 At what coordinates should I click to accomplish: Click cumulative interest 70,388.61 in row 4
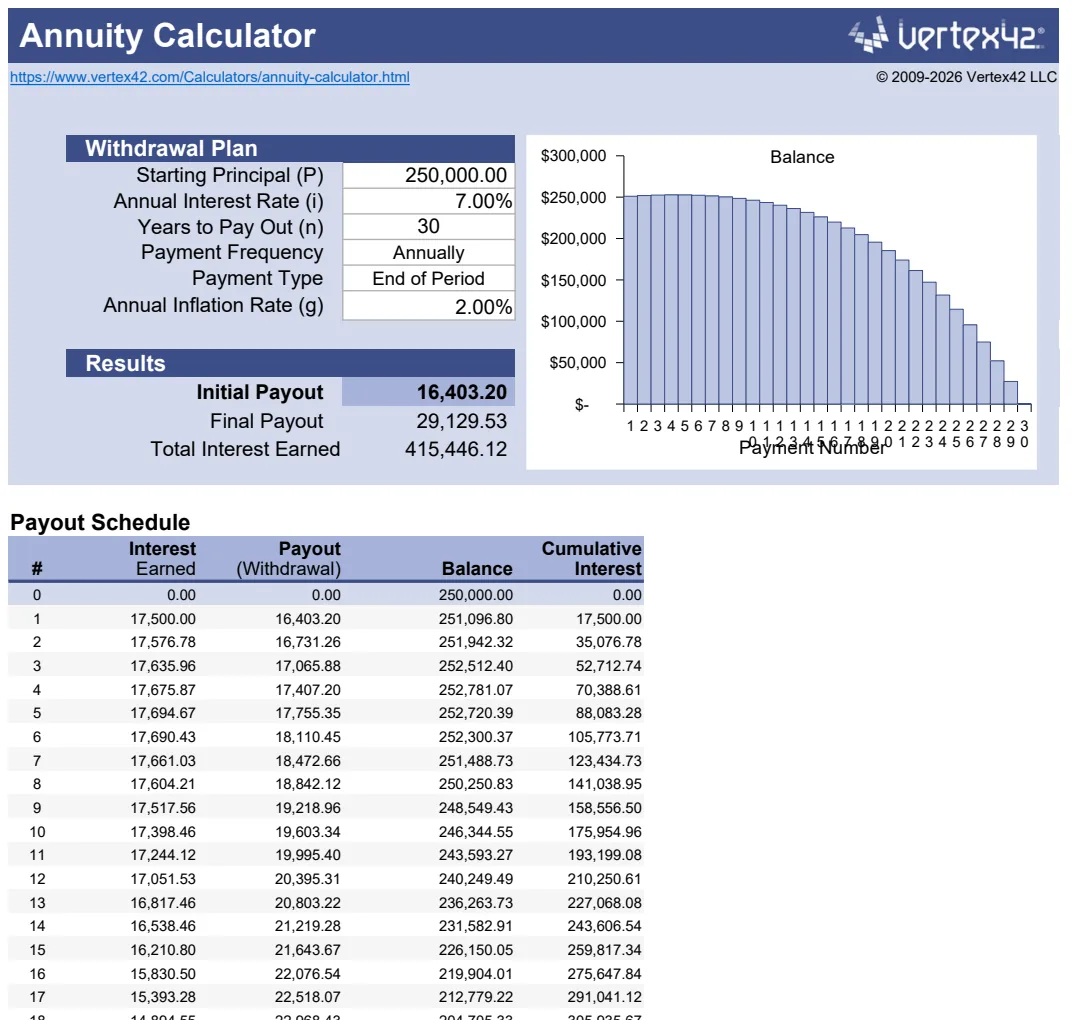click(608, 690)
